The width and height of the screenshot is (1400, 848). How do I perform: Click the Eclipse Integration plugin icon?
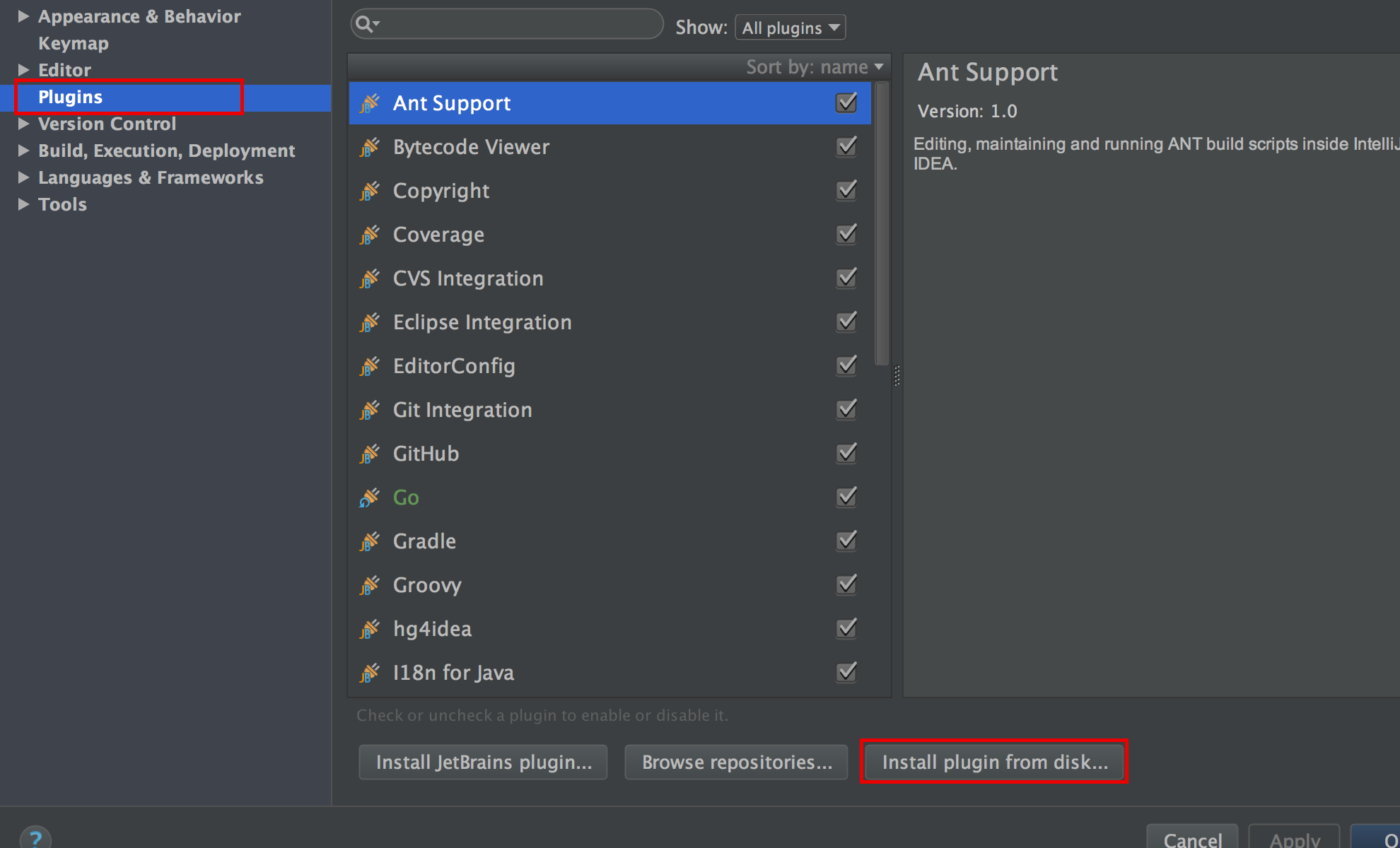pos(370,322)
